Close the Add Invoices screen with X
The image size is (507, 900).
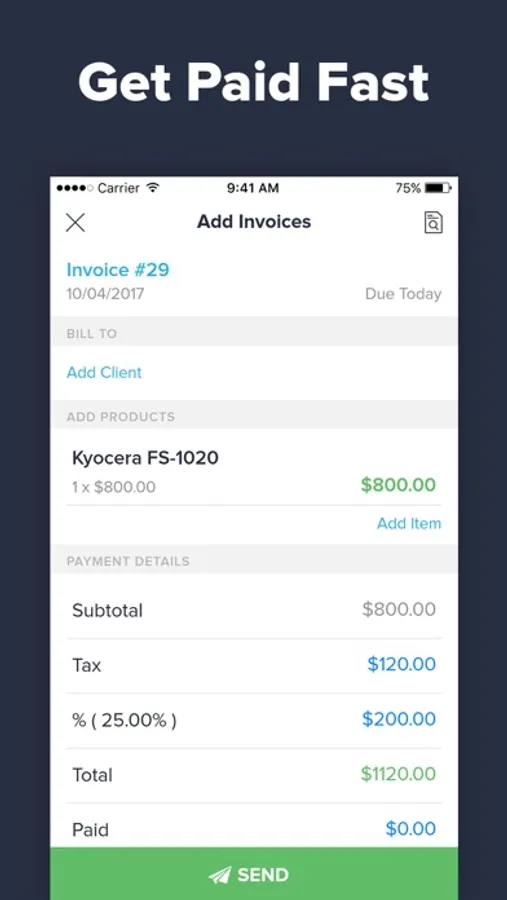[75, 222]
